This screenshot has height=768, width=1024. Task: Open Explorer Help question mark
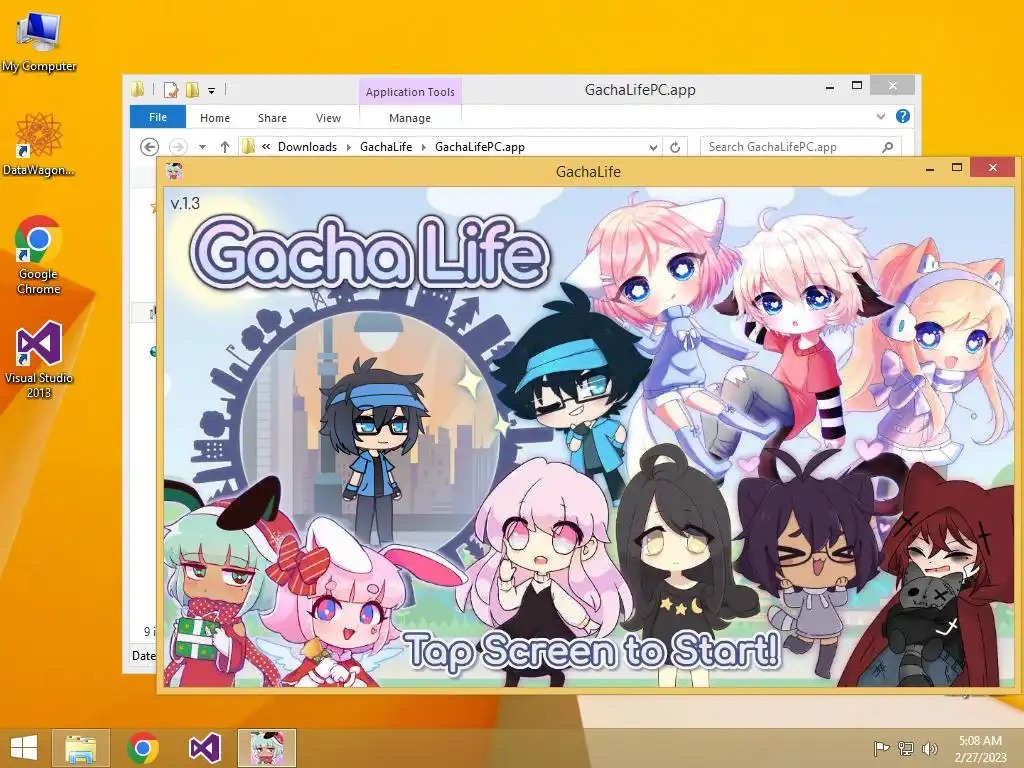[x=903, y=116]
